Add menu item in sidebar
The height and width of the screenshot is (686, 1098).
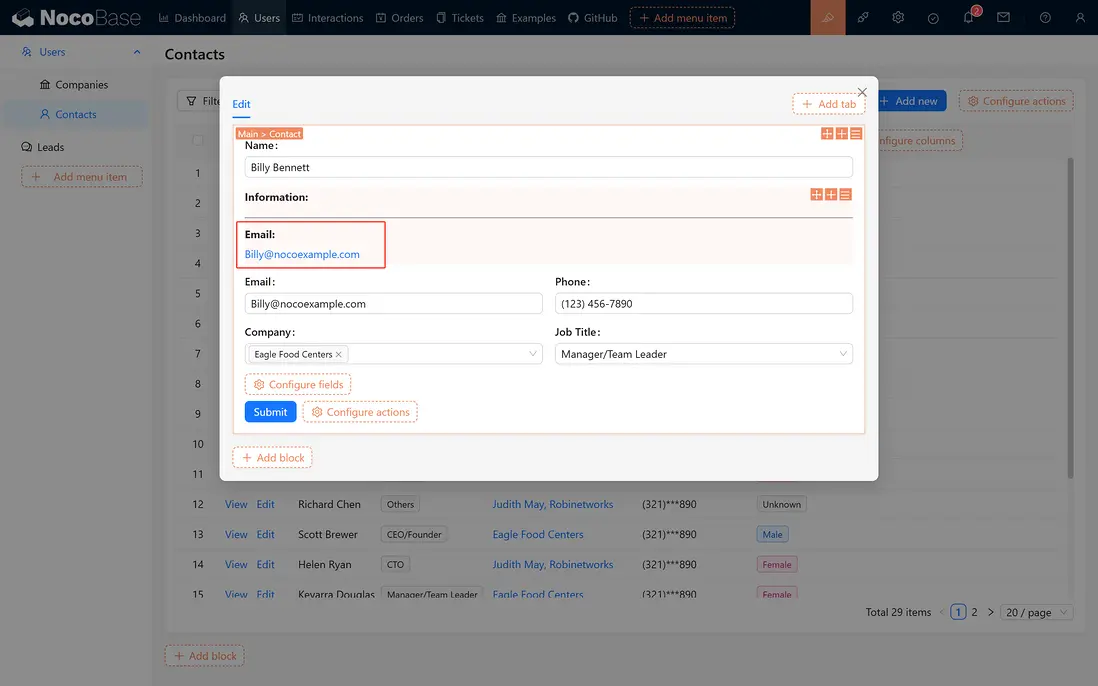click(x=82, y=176)
